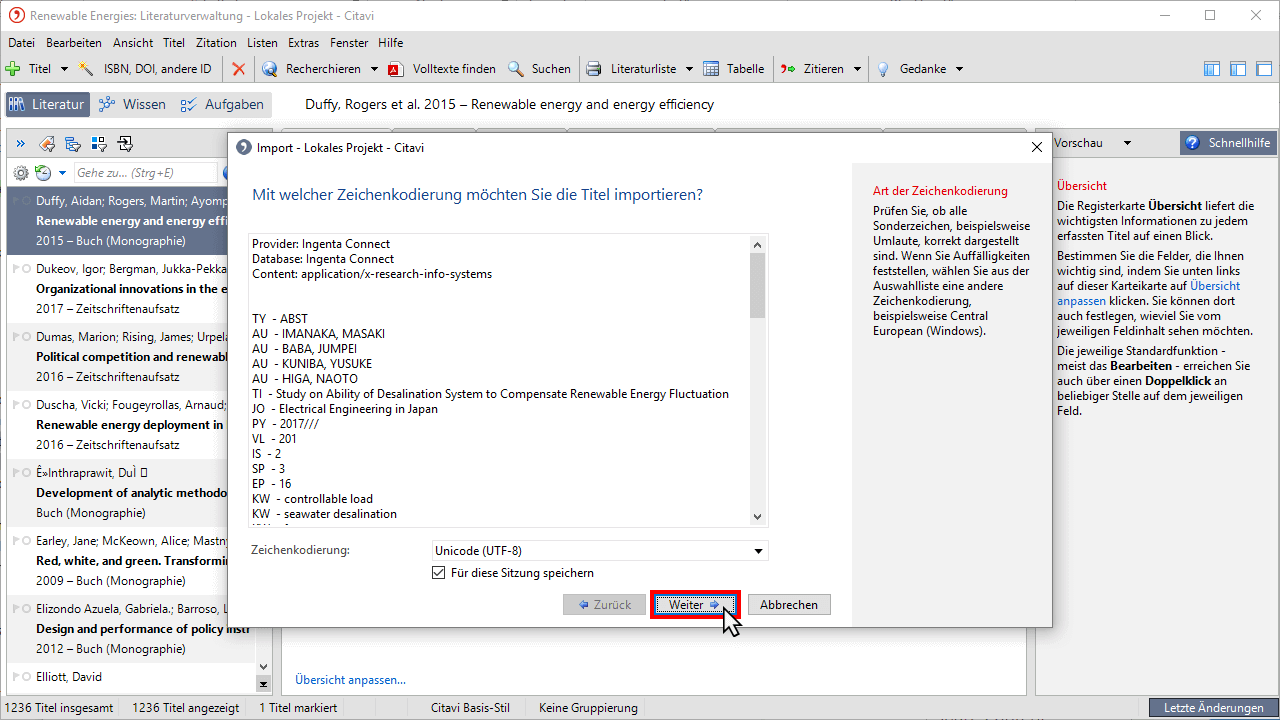Click the red X delete icon in toolbar
Image resolution: width=1280 pixels, height=720 pixels.
tap(238, 69)
